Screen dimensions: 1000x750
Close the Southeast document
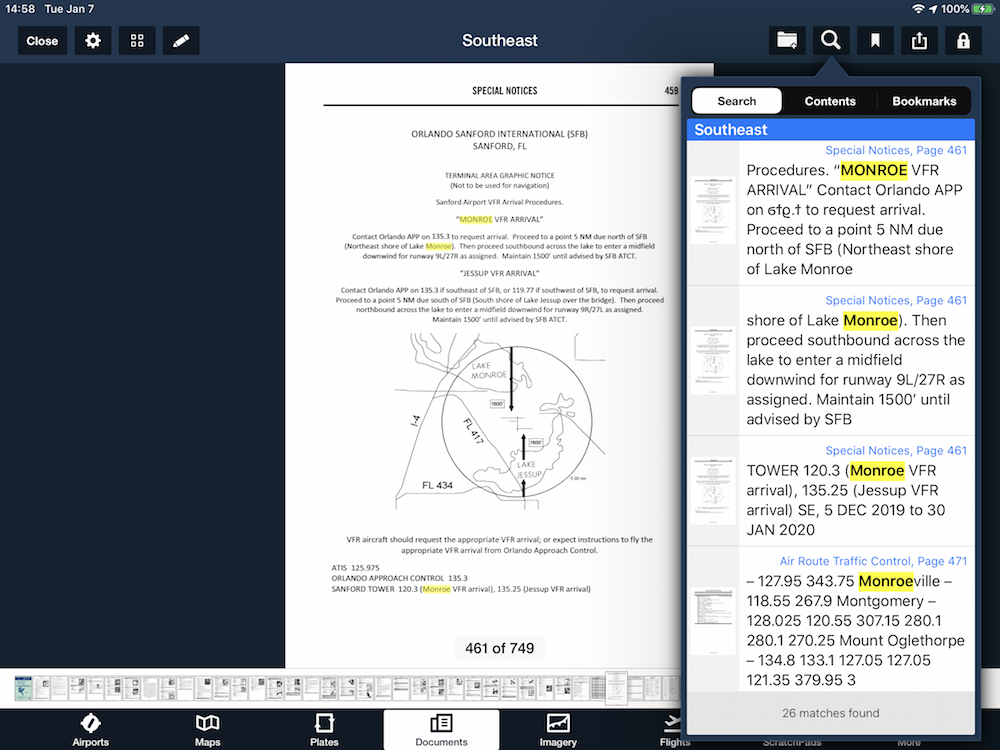click(x=42, y=41)
